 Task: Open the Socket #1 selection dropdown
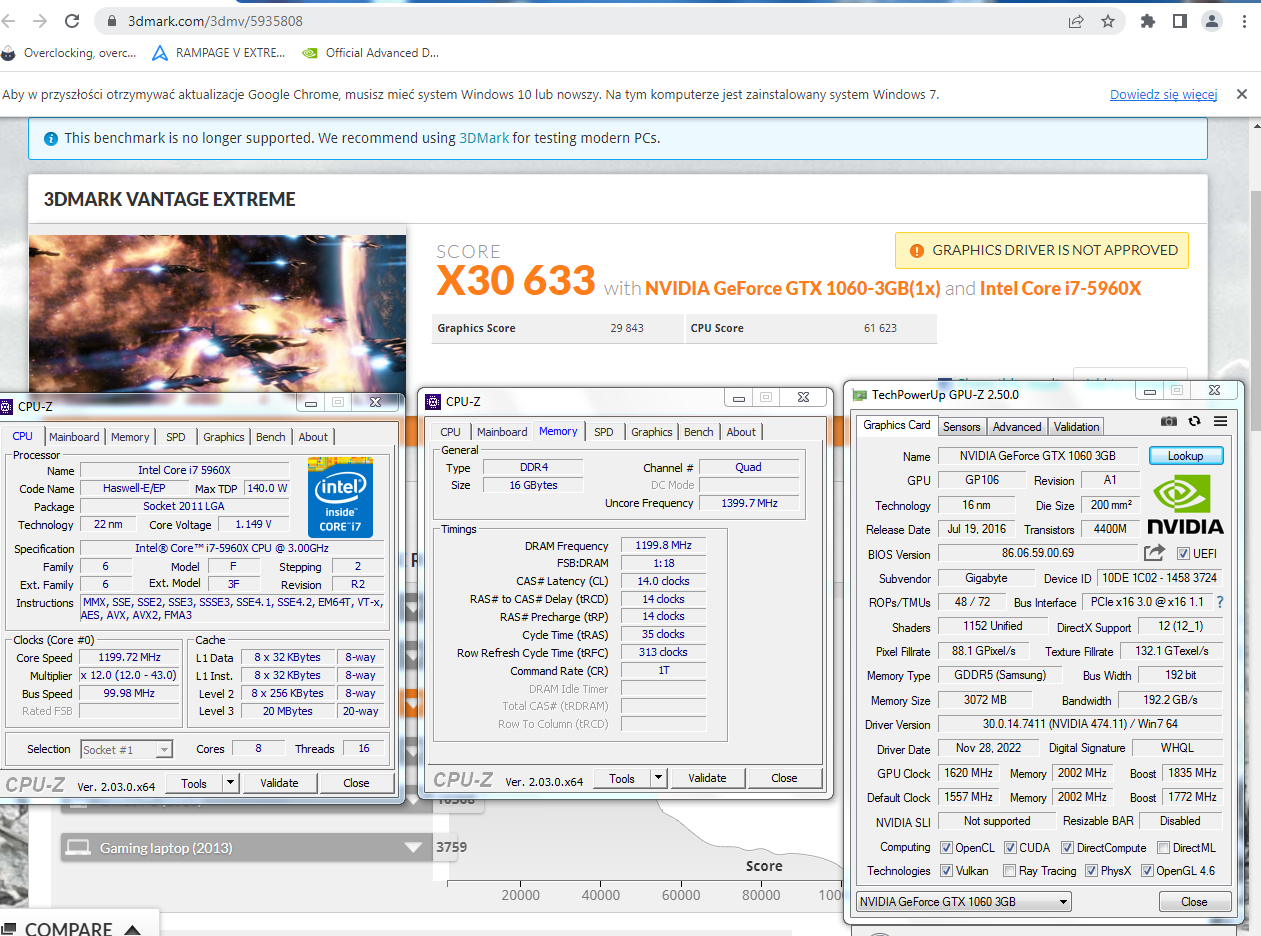coord(126,749)
